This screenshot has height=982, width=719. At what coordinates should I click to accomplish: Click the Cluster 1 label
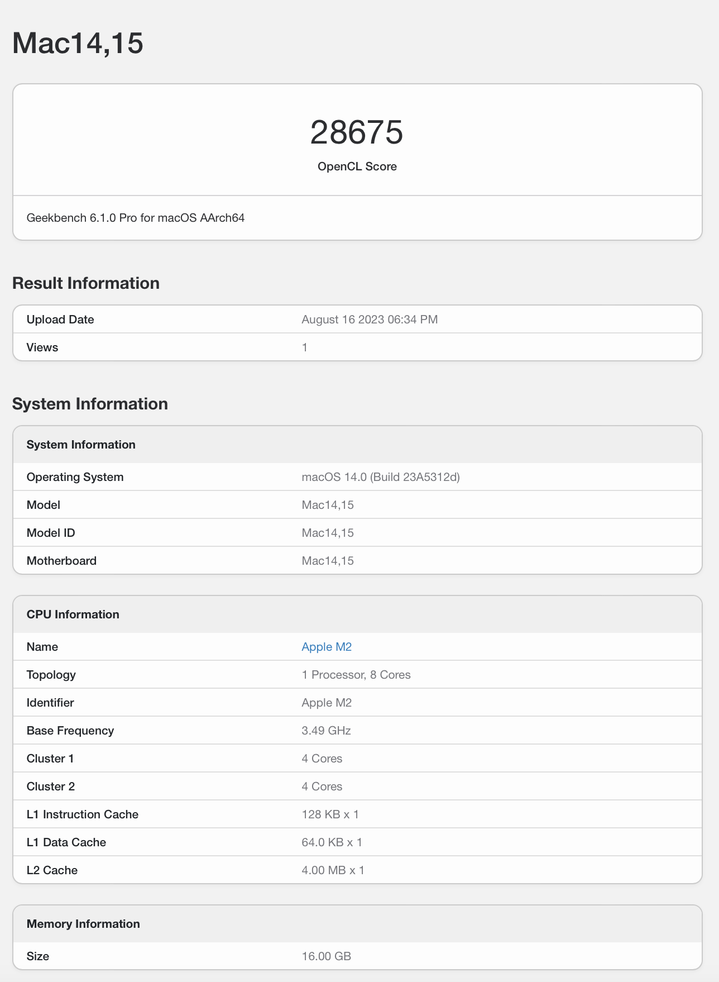pos(50,758)
